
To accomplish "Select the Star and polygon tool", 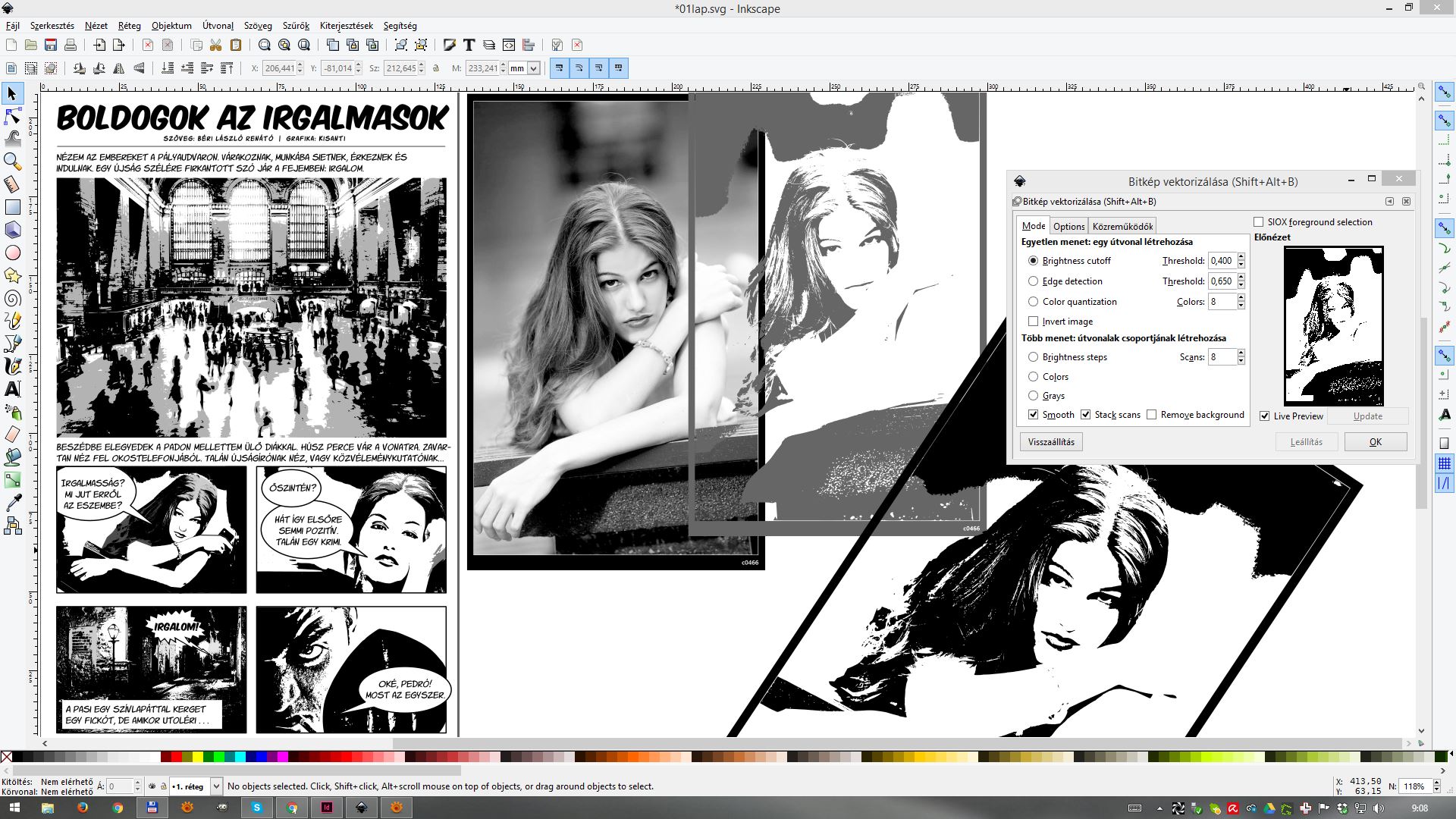I will [12, 275].
